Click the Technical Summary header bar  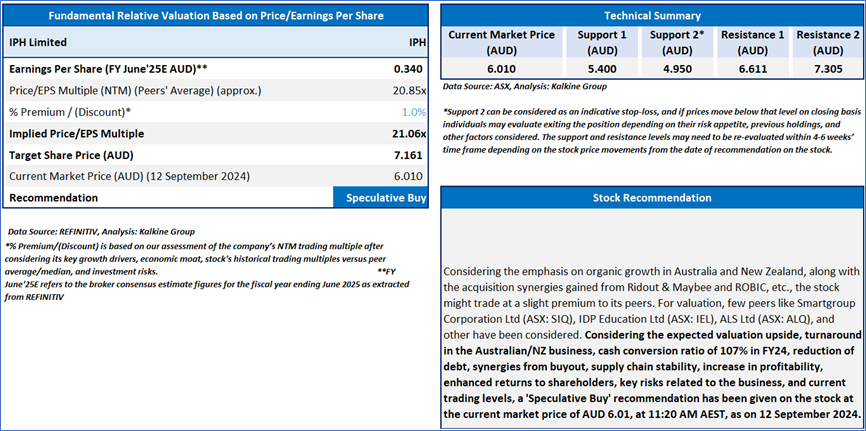tap(651, 16)
